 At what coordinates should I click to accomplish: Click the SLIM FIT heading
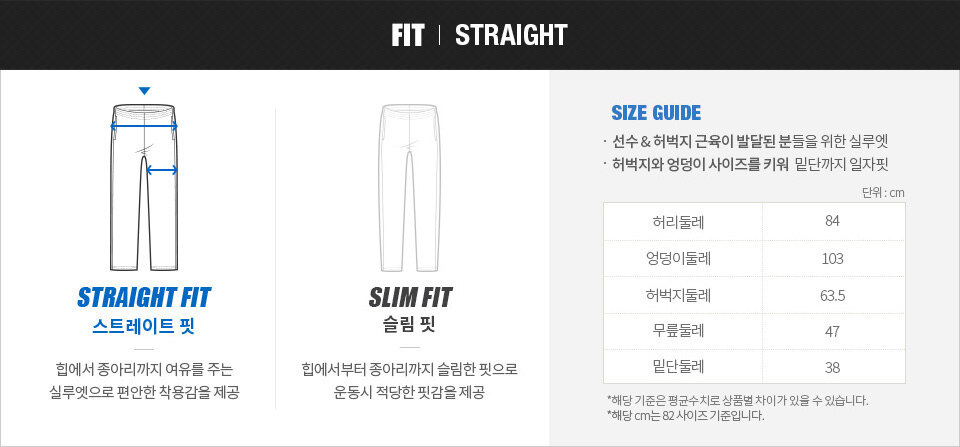(410, 298)
